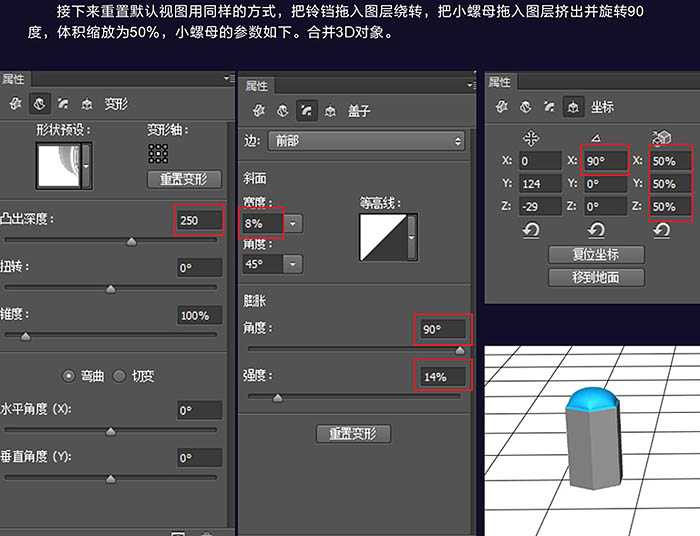This screenshot has width=700, height=536.
Task: Select the active Coordinates icon in 坐标 panel
Action: click(x=573, y=107)
